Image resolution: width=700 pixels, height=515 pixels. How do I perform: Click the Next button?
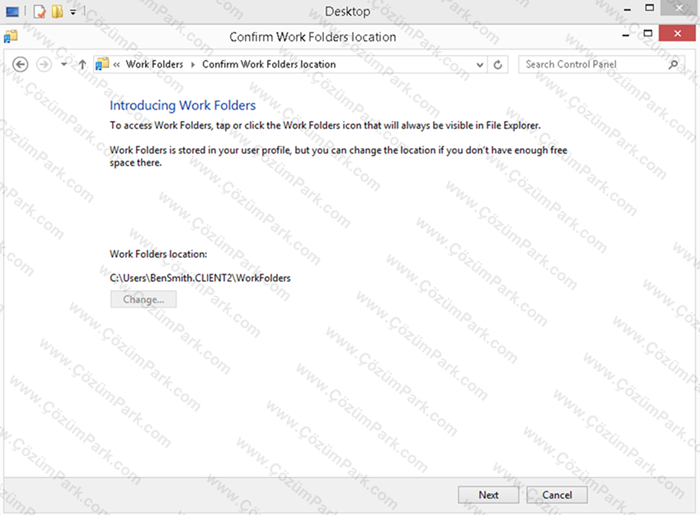(488, 495)
